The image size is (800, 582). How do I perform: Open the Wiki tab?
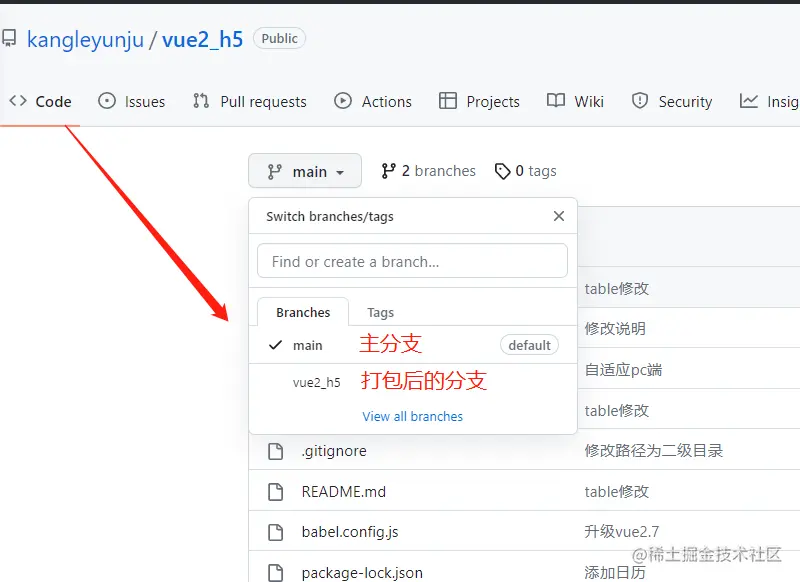point(575,102)
